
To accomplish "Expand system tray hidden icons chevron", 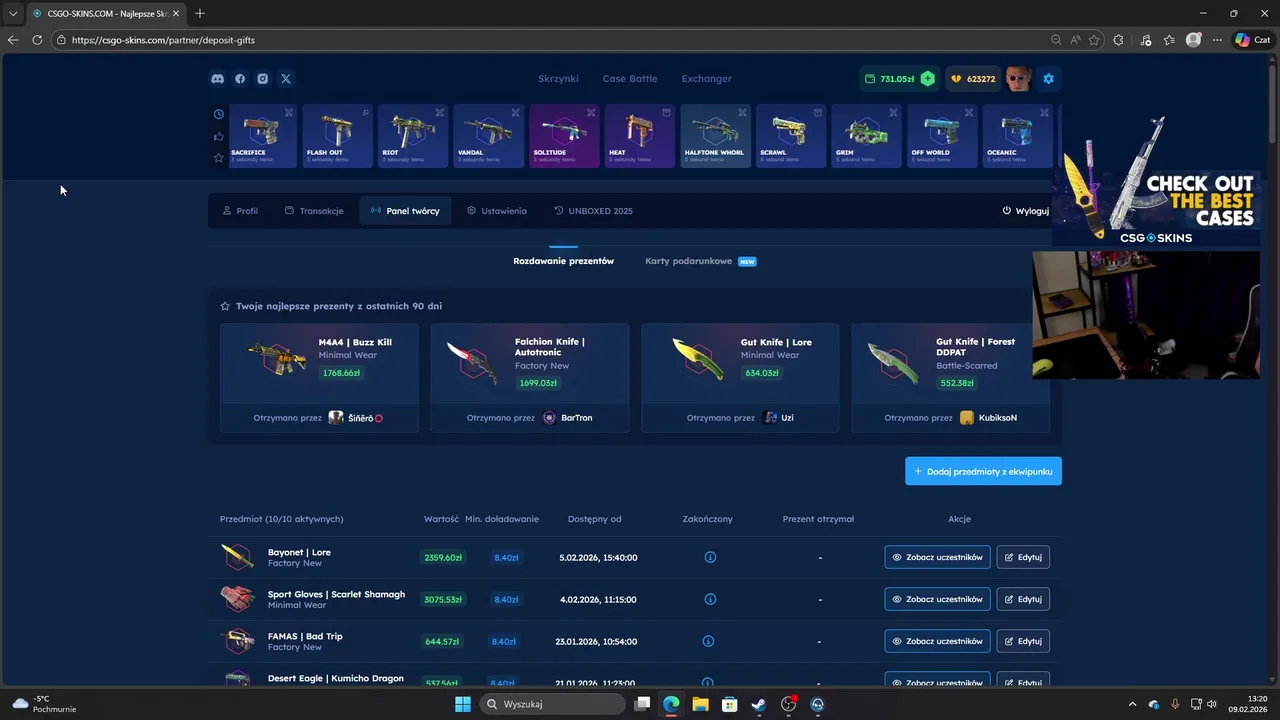I will (x=1132, y=704).
